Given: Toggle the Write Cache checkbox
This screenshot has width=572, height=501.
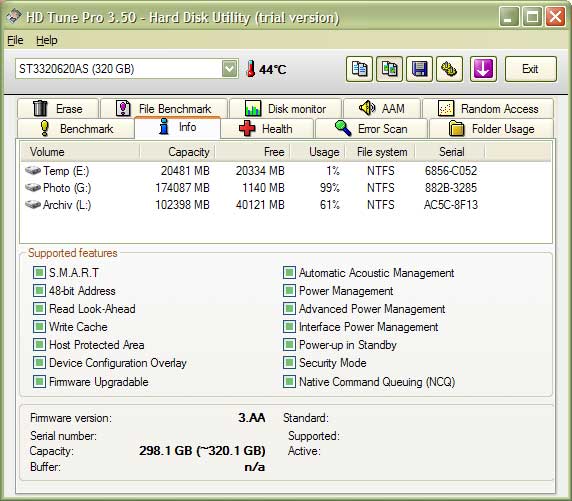Looking at the screenshot, I should pyautogui.click(x=39, y=327).
